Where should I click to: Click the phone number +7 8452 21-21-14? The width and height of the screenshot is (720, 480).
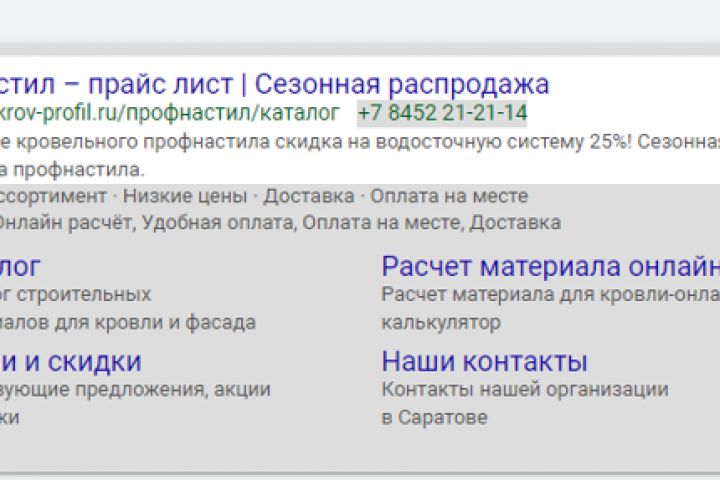click(x=442, y=113)
